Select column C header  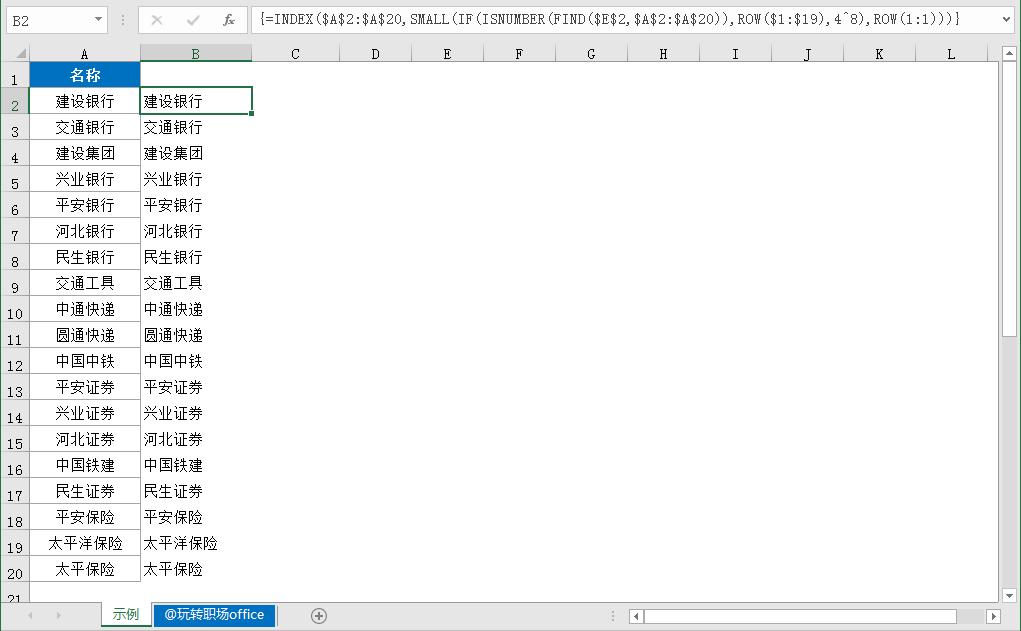point(296,54)
